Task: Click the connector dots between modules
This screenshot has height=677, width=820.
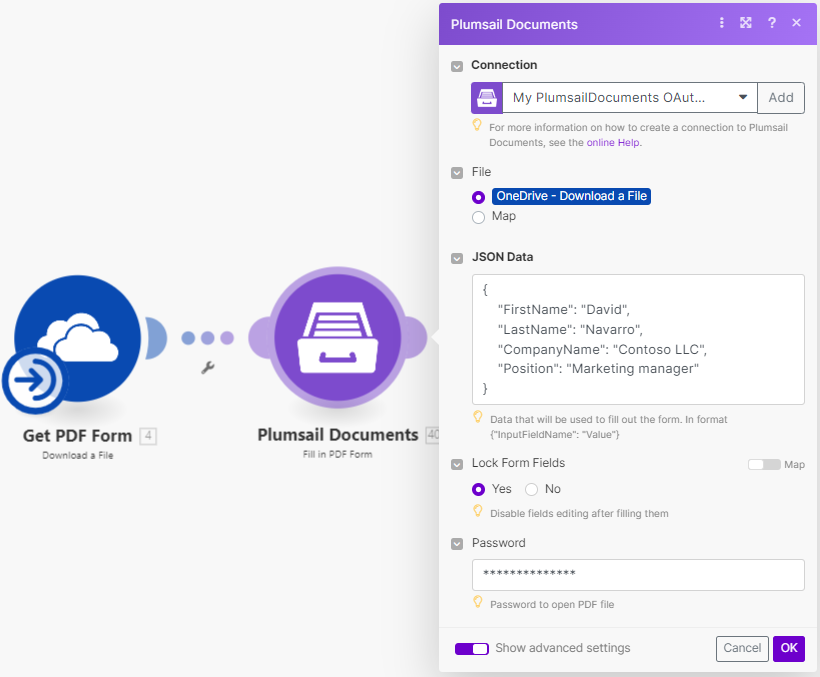Action: click(x=208, y=338)
